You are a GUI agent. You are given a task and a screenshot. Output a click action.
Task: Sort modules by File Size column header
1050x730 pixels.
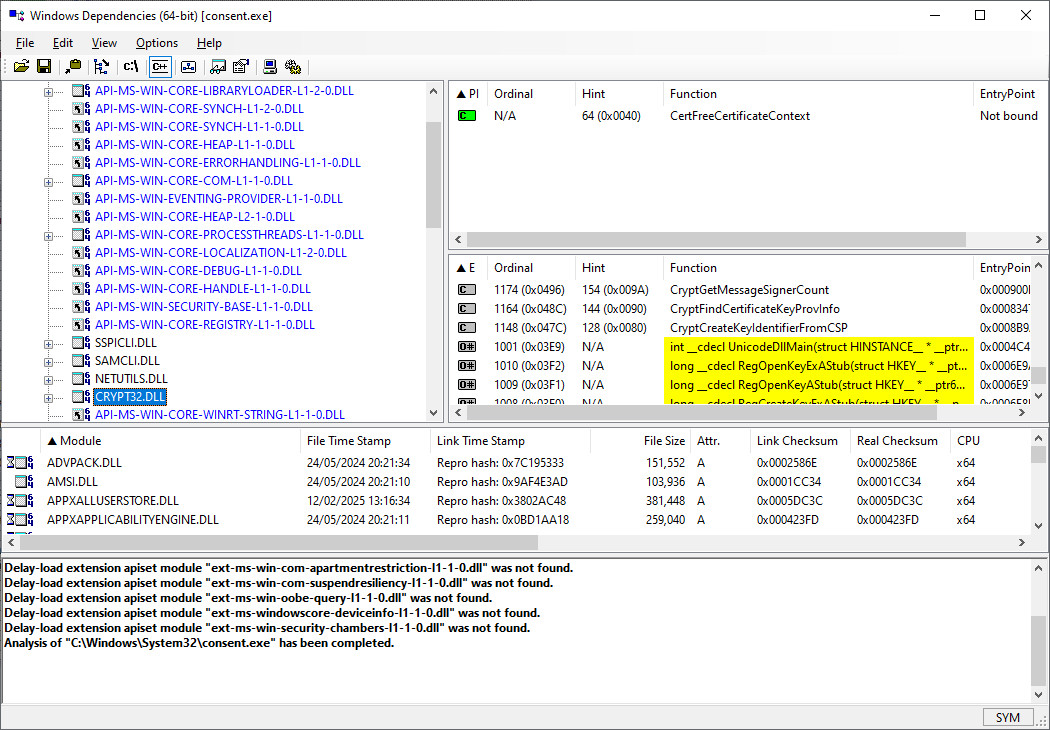(664, 441)
